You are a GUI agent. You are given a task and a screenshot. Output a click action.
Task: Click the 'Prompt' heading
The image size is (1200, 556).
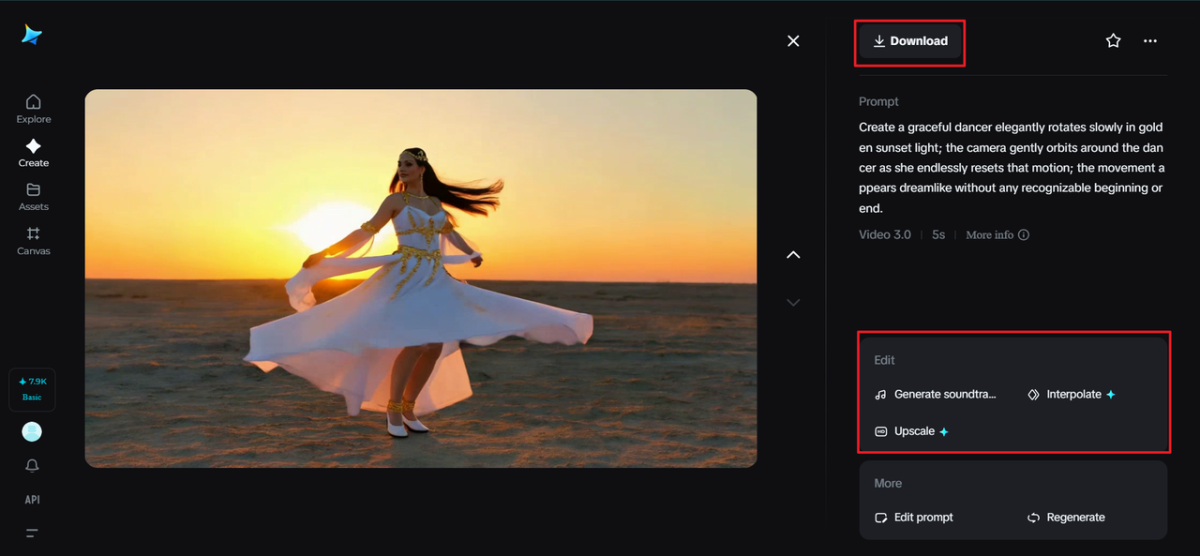click(x=879, y=102)
